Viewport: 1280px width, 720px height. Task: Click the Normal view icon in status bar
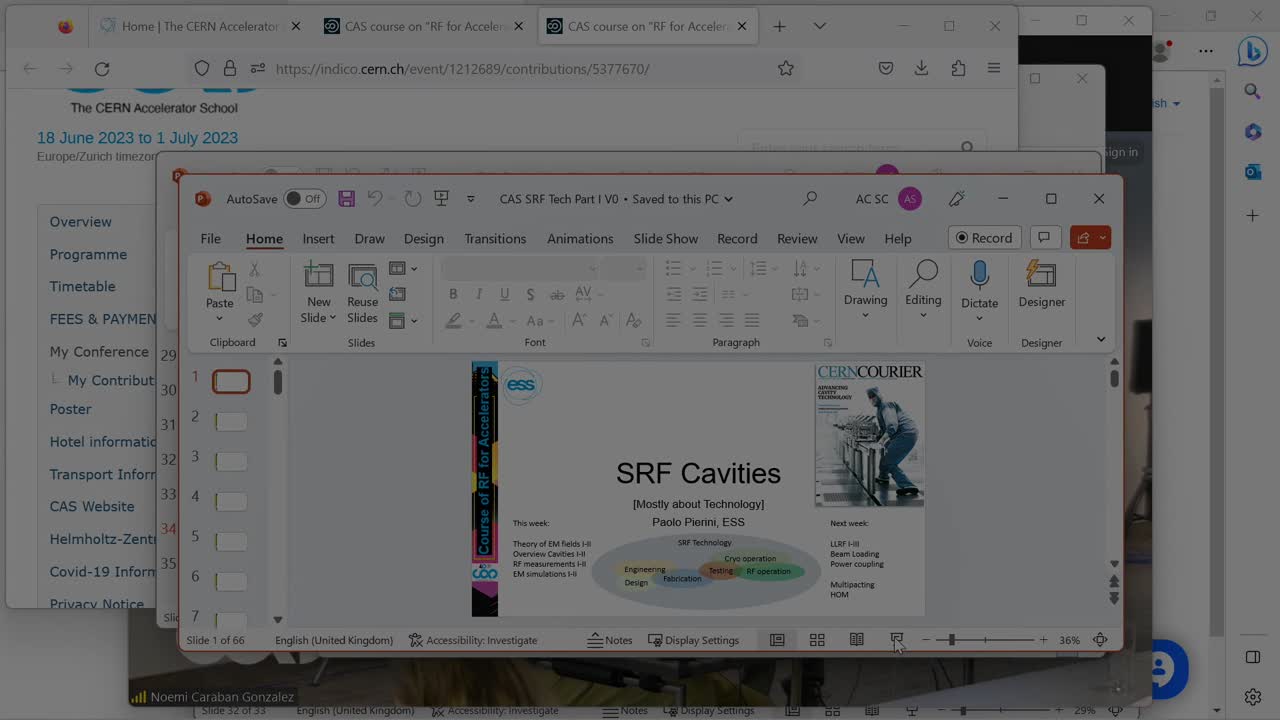coord(777,640)
